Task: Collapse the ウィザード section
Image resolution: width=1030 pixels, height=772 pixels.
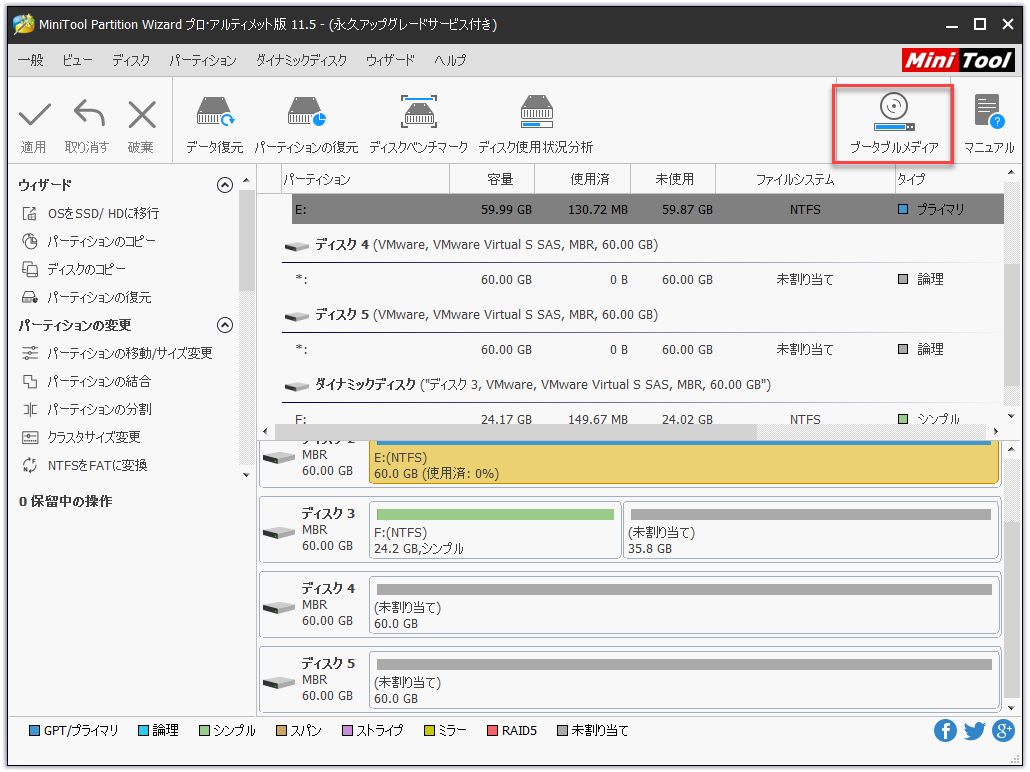Action: coord(225,185)
